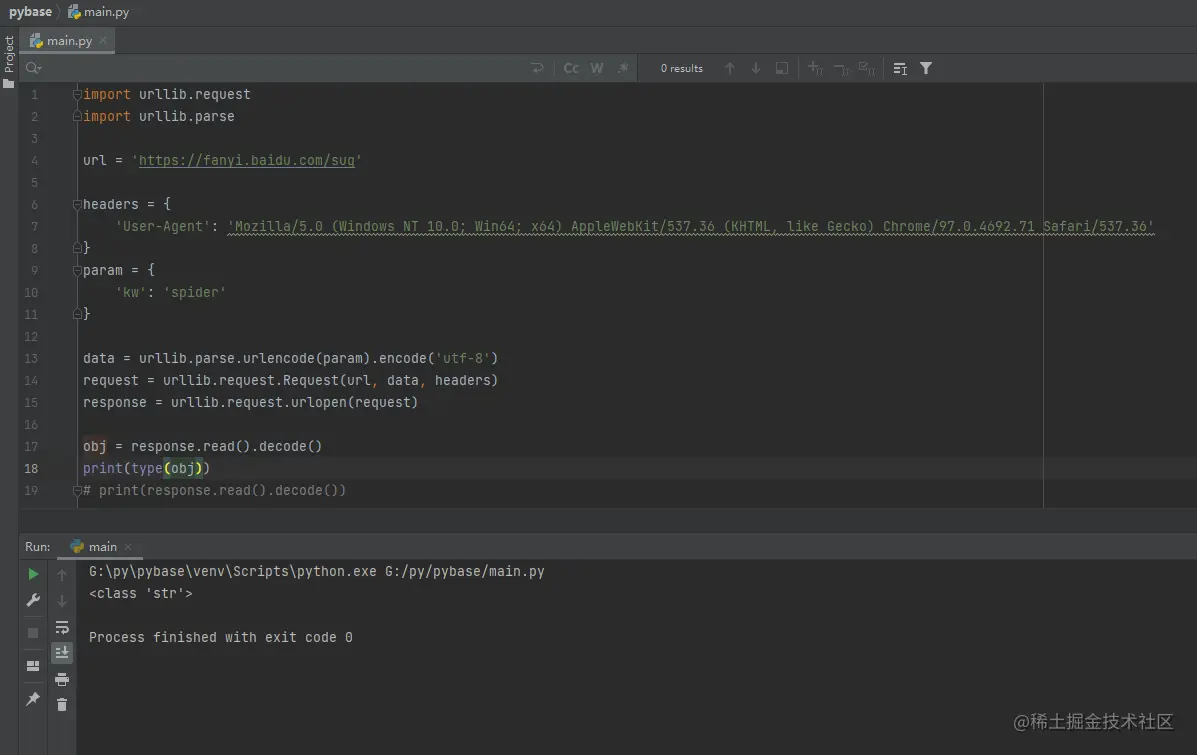1197x755 pixels.
Task: Click the <class 'str'> output line
Action: (140, 593)
